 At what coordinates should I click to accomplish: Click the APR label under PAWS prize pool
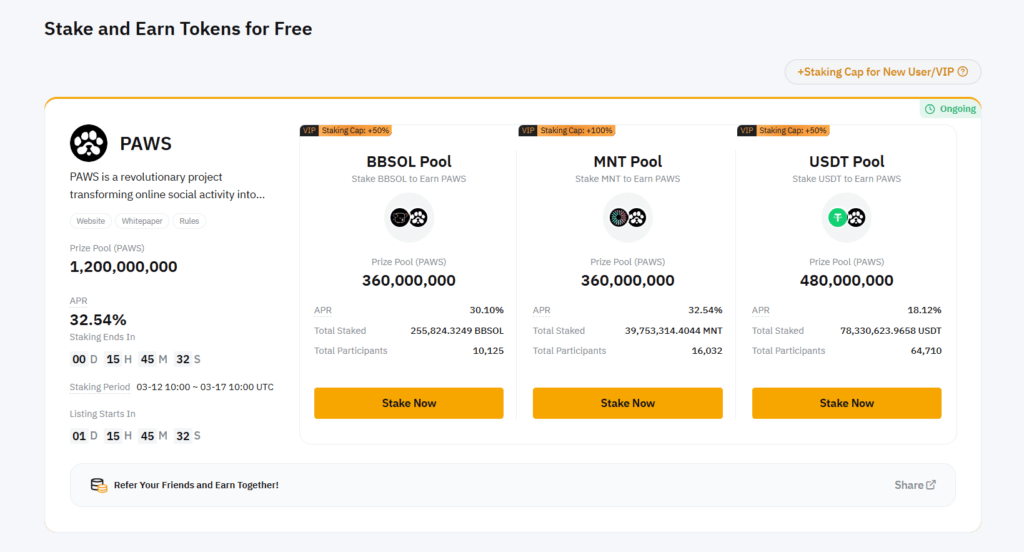point(78,300)
